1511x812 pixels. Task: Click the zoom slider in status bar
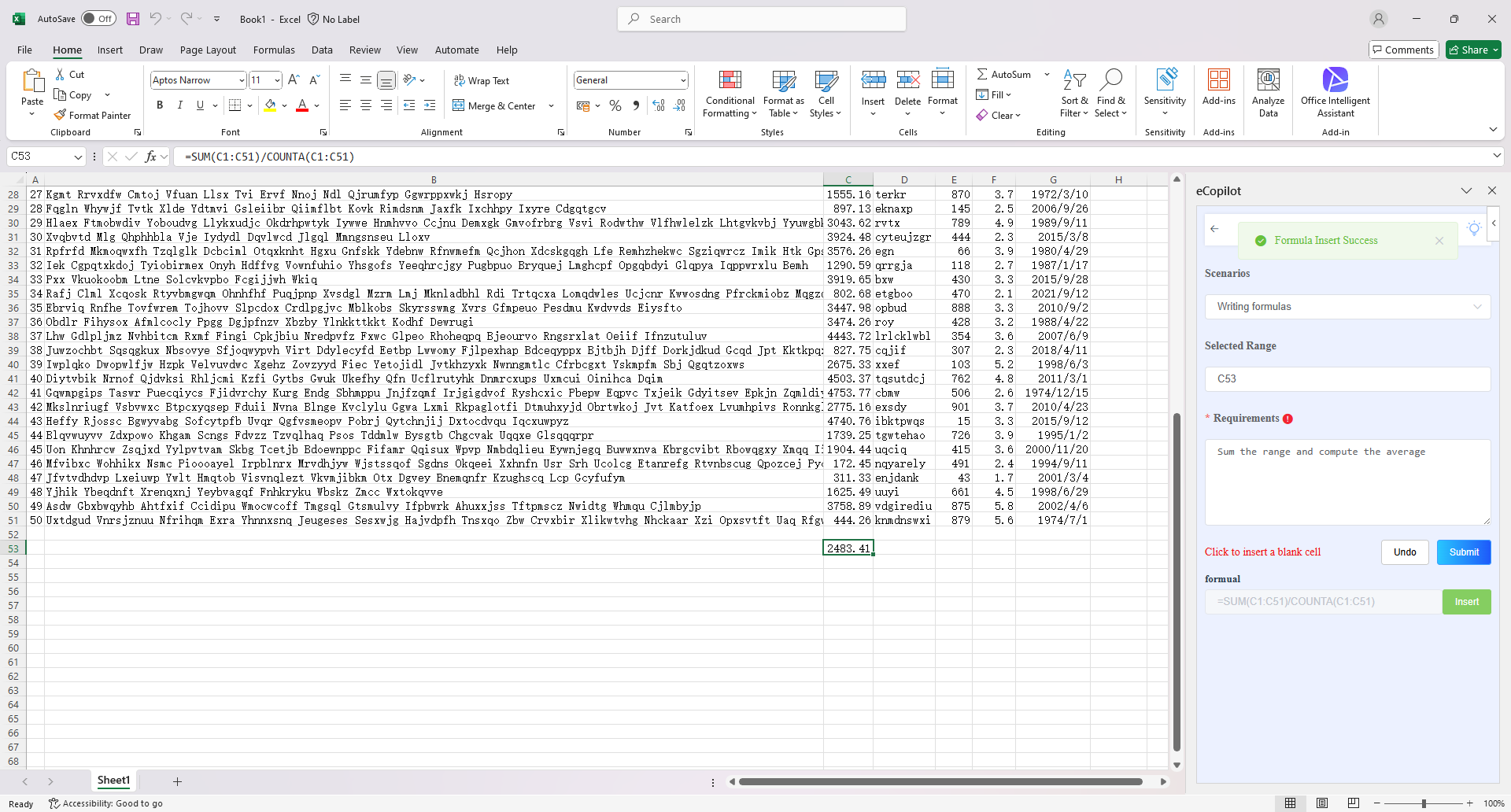(1423, 803)
